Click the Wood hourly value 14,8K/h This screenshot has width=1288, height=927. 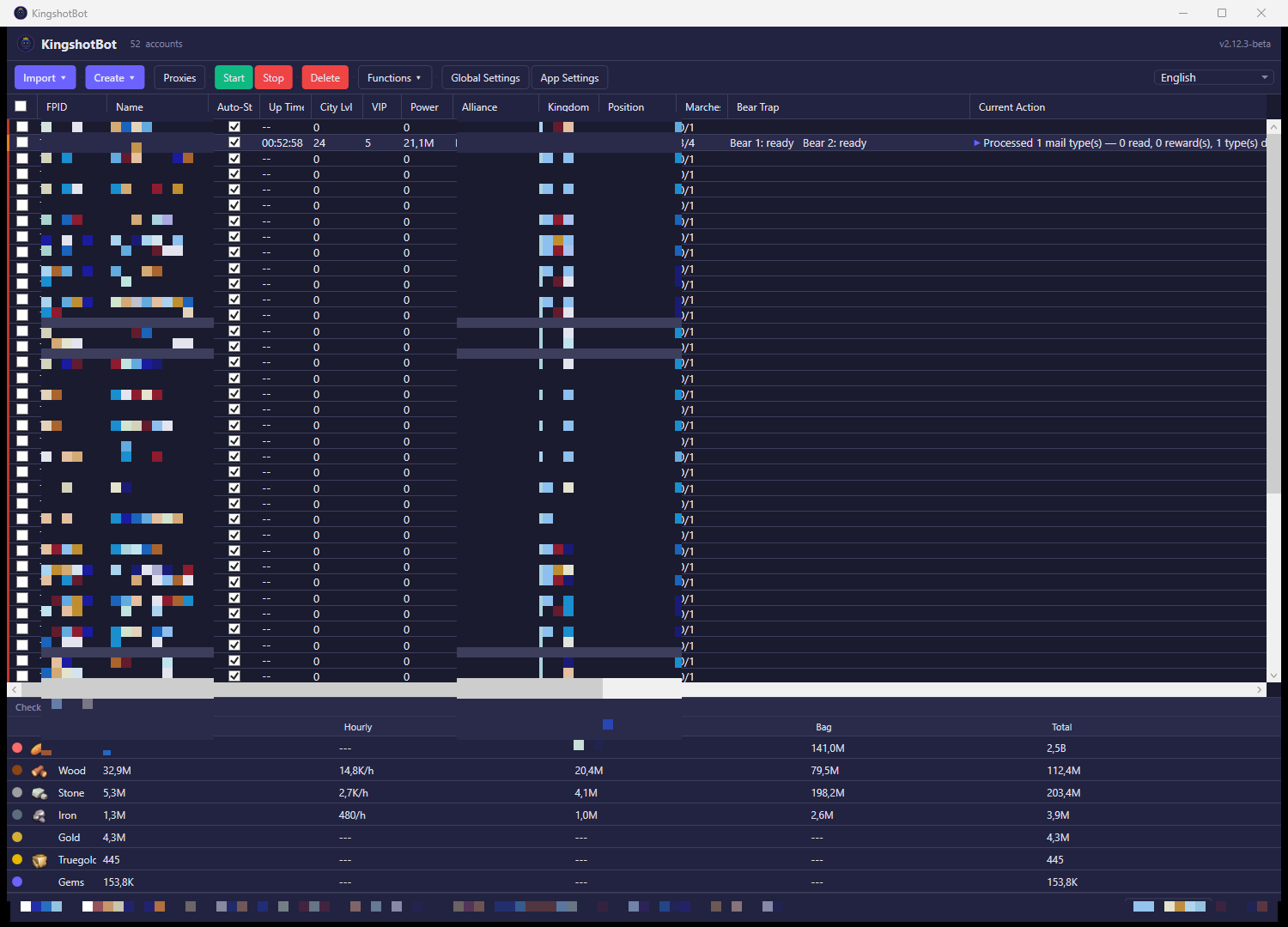pos(356,771)
